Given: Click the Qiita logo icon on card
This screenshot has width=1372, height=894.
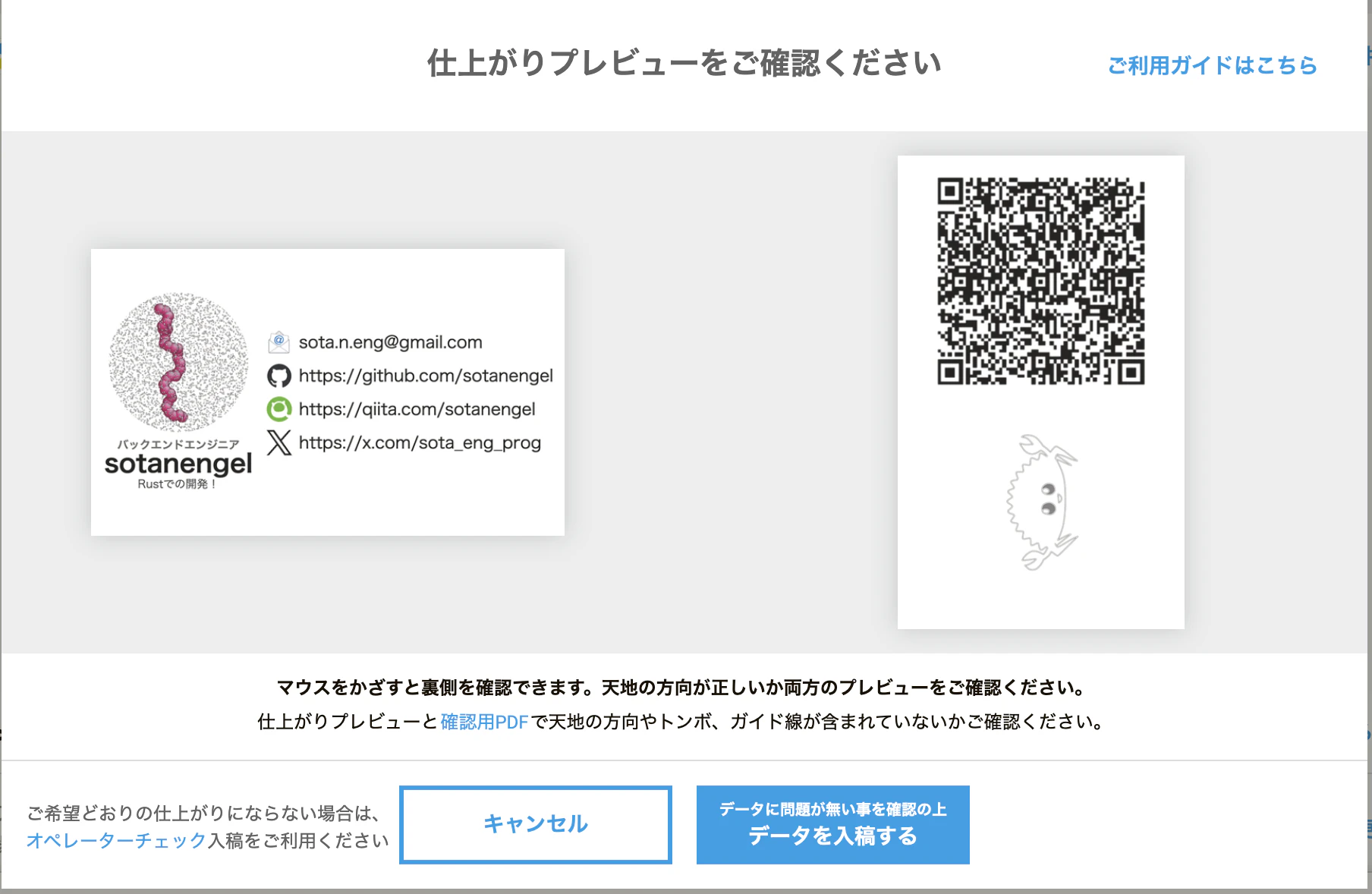Looking at the screenshot, I should pos(279,409).
